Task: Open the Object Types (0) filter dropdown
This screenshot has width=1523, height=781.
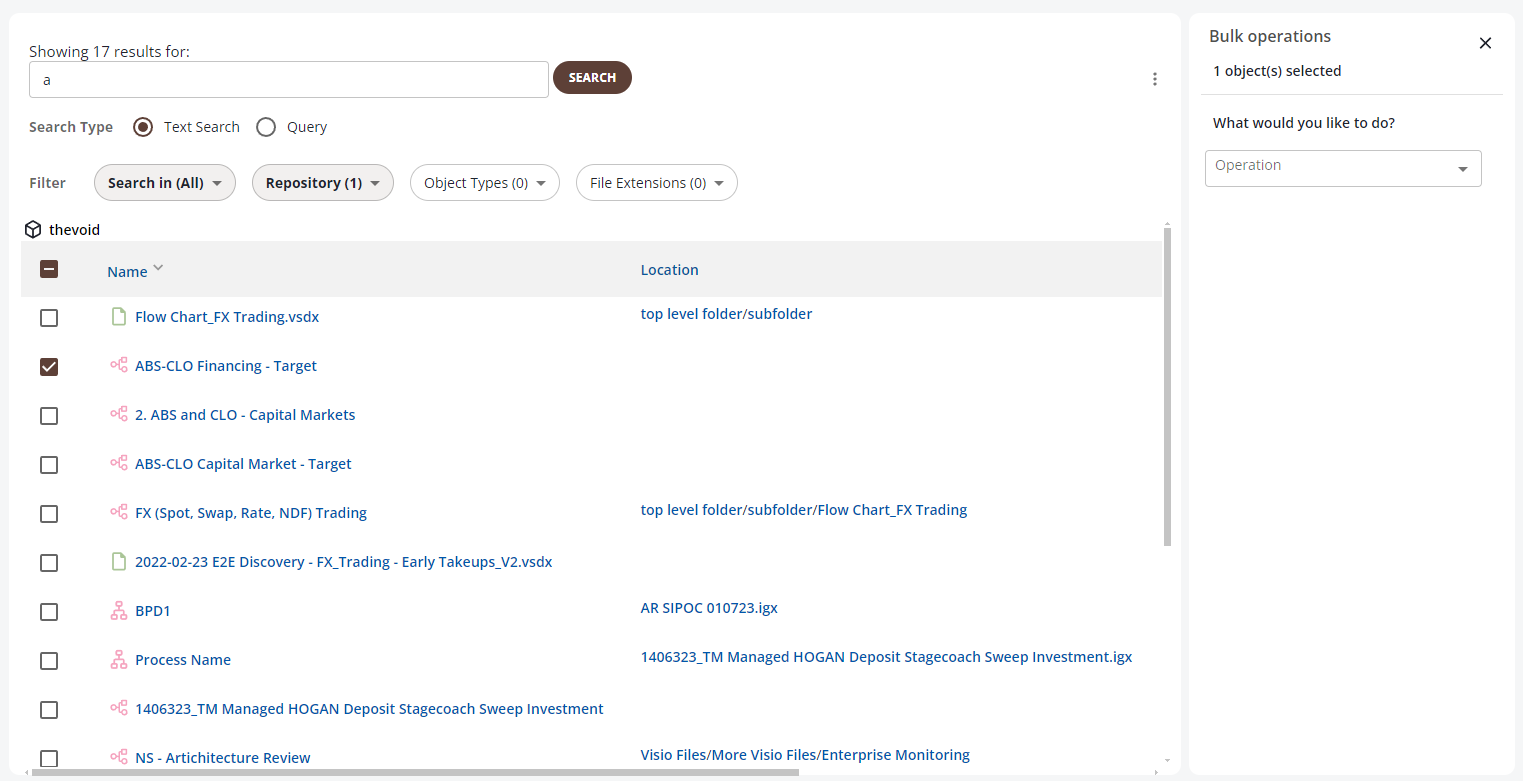Action: pos(484,183)
